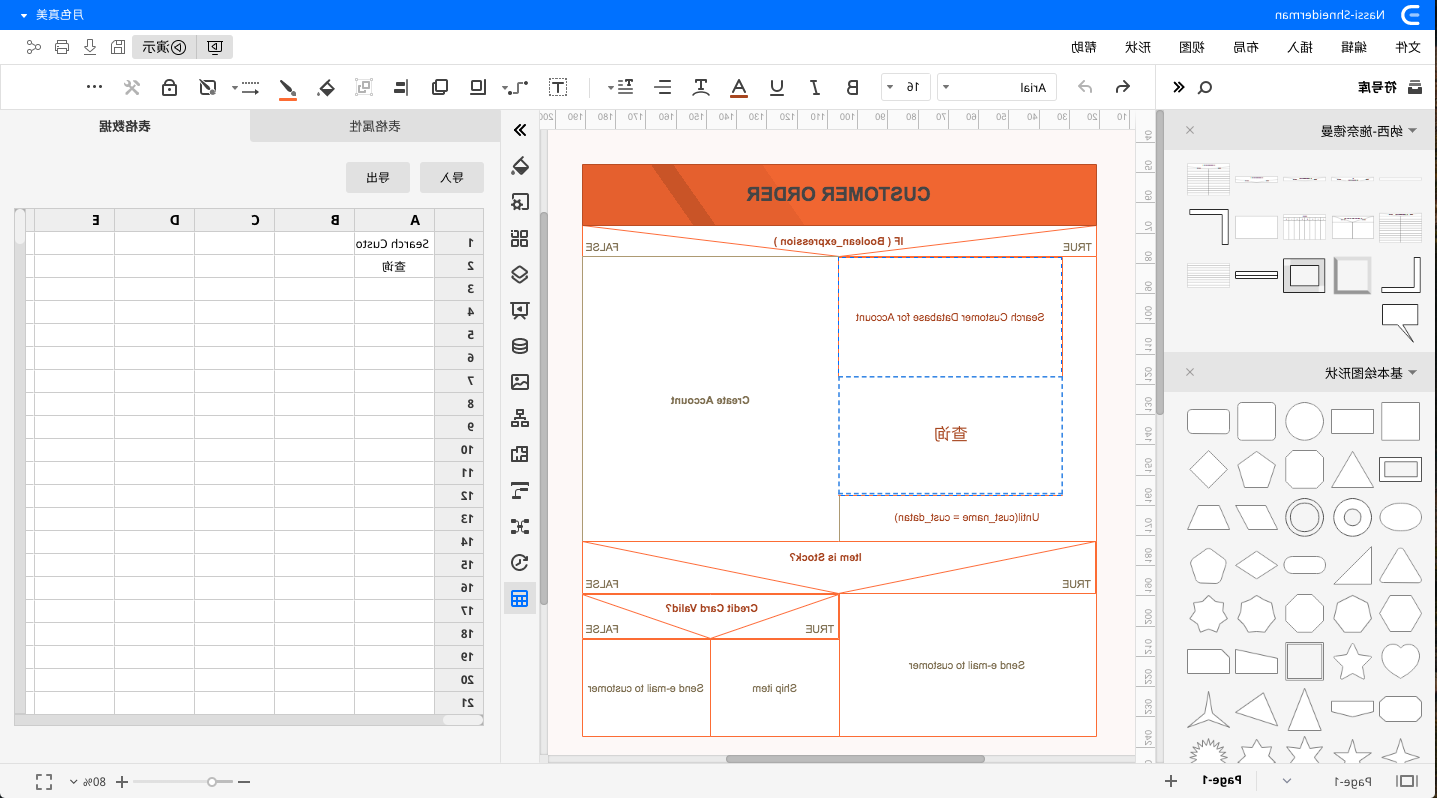Open the fill bucket color tool
1437x798 pixels.
point(326,88)
